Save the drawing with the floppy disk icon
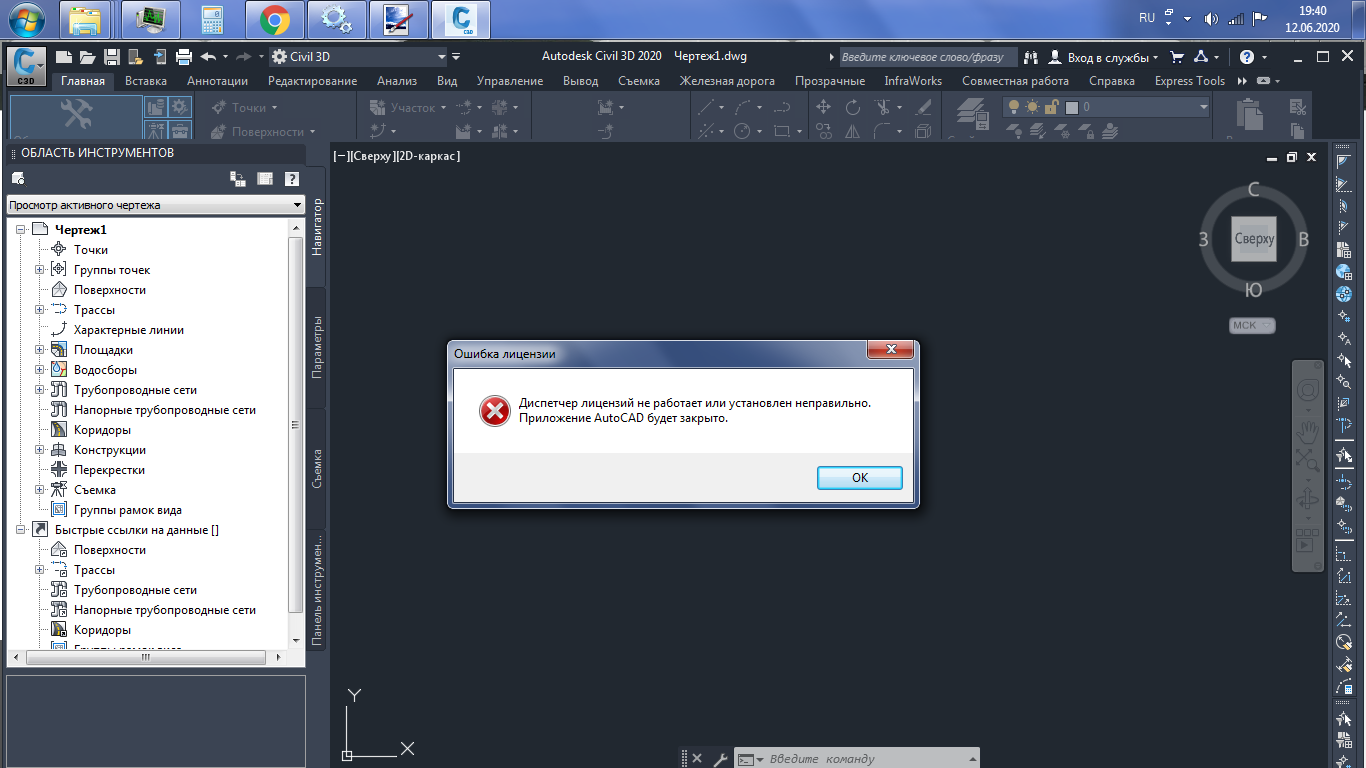1366x768 pixels. pyautogui.click(x=112, y=57)
